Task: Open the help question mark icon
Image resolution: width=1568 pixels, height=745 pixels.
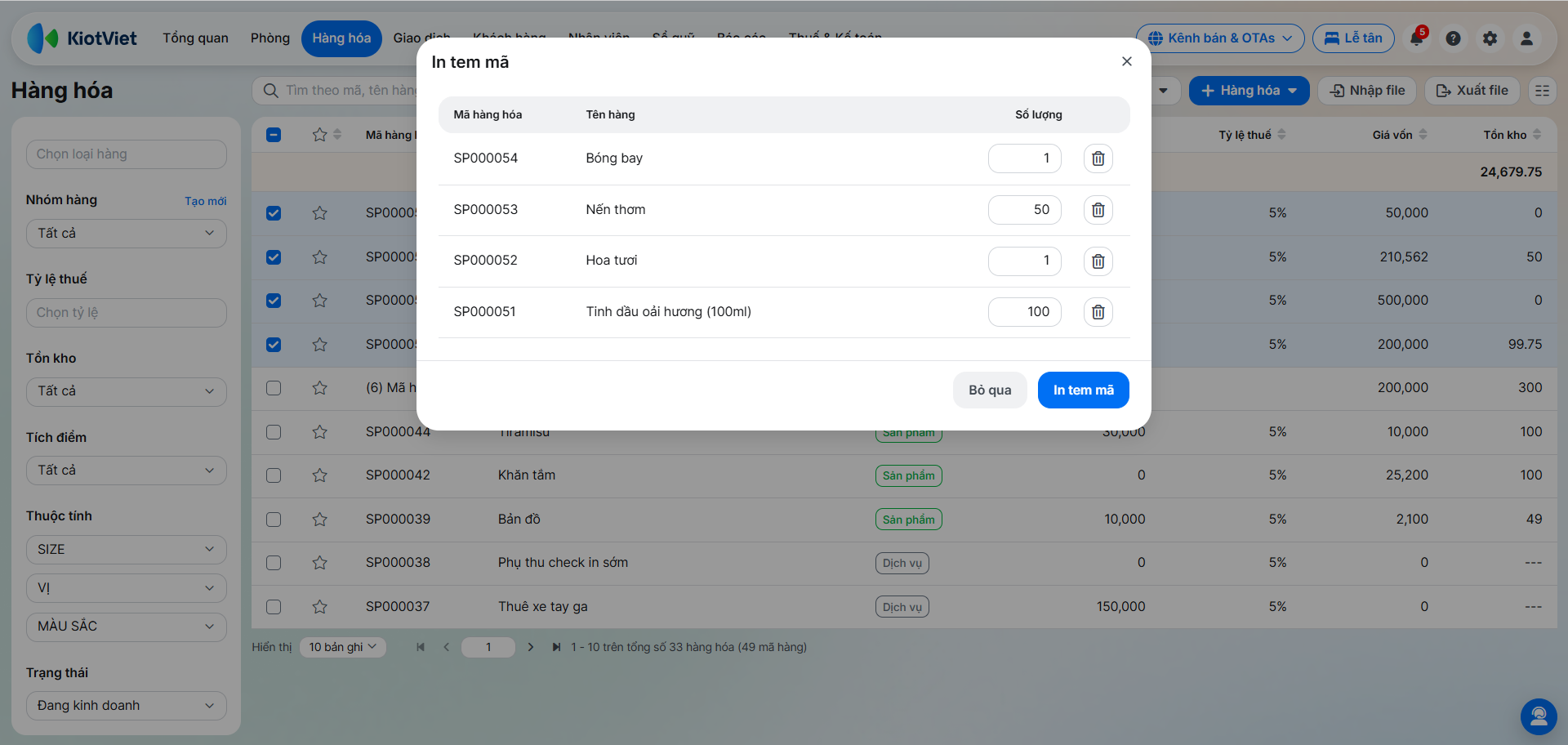Action: tap(1453, 38)
